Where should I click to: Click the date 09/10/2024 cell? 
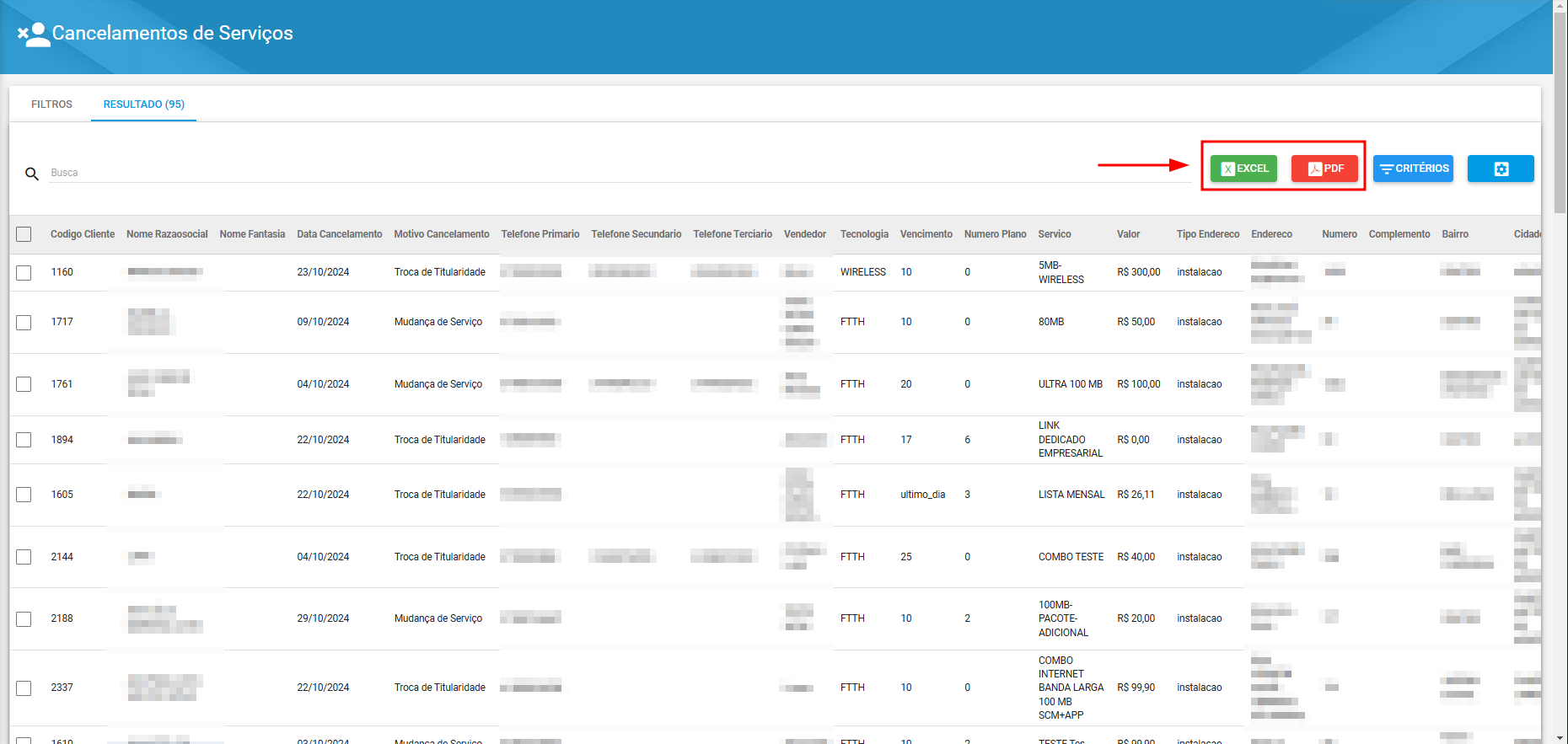pos(323,322)
